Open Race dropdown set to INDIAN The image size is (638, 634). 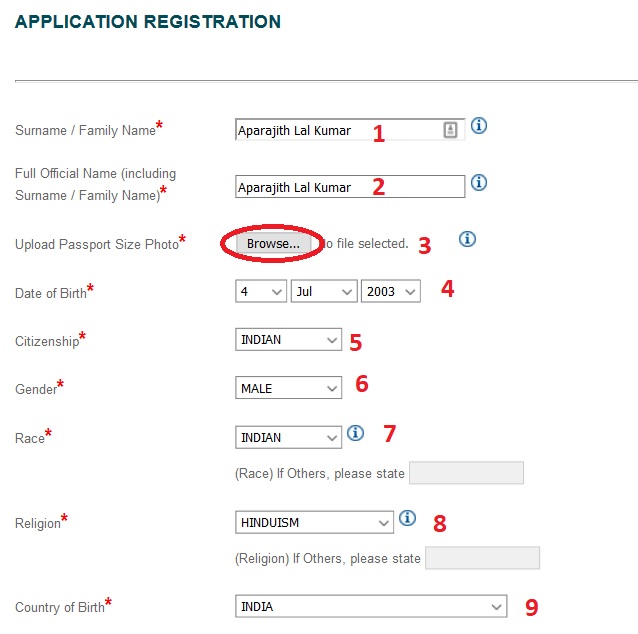click(288, 437)
